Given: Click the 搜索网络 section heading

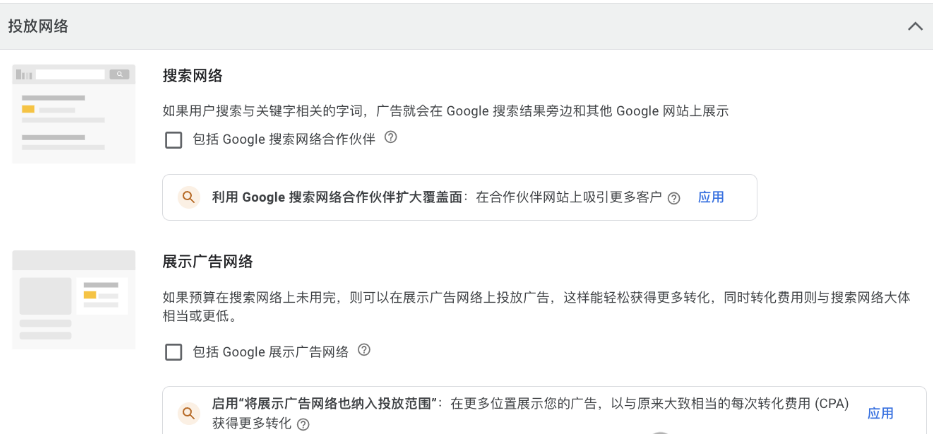Looking at the screenshot, I should pos(192,76).
